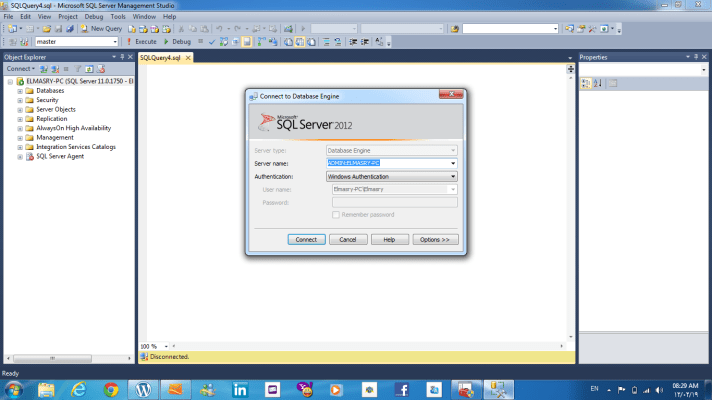Screen dimensions: 712x400
Task: Click into the Server name field
Action: tap(385, 162)
